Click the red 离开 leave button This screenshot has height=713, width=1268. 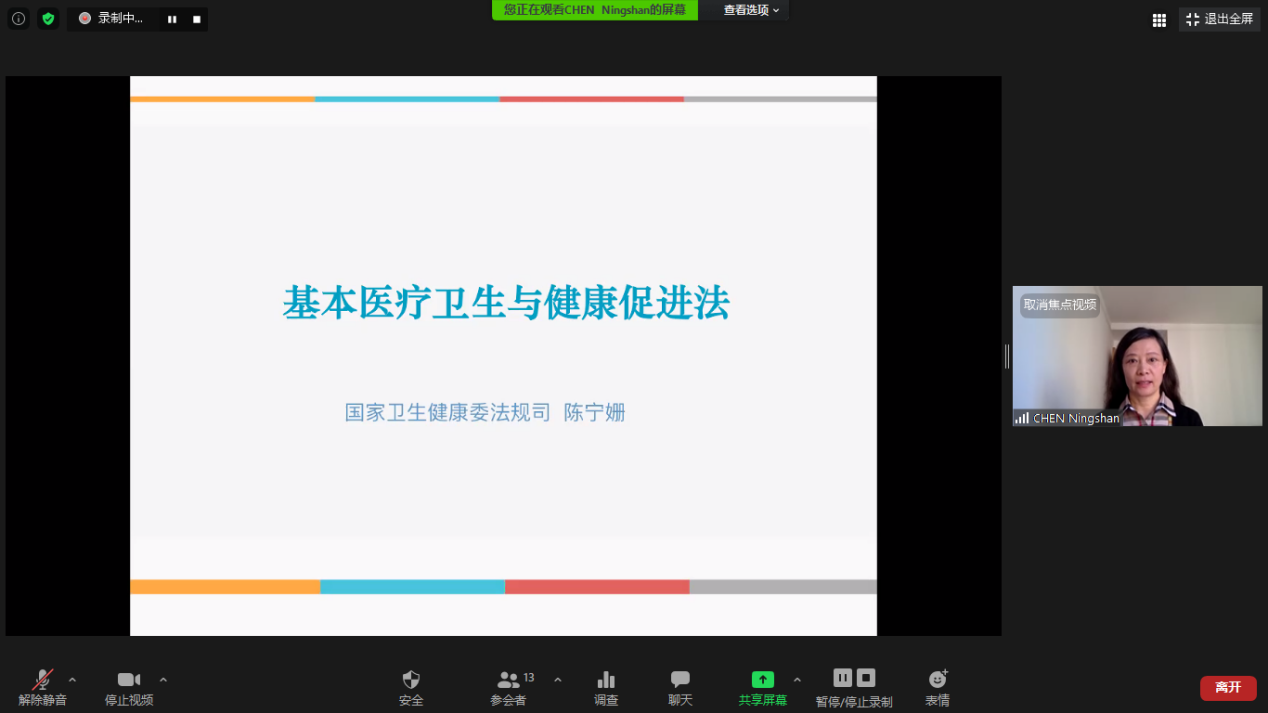pyautogui.click(x=1228, y=687)
